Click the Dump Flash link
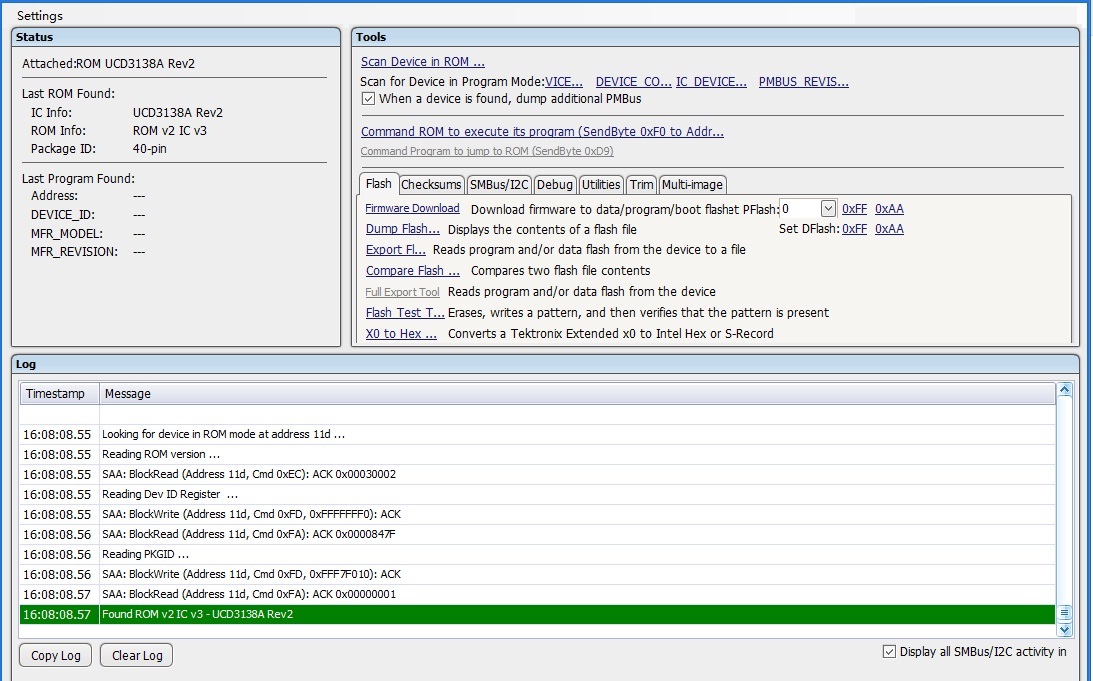Image resolution: width=1093 pixels, height=681 pixels. coord(402,229)
